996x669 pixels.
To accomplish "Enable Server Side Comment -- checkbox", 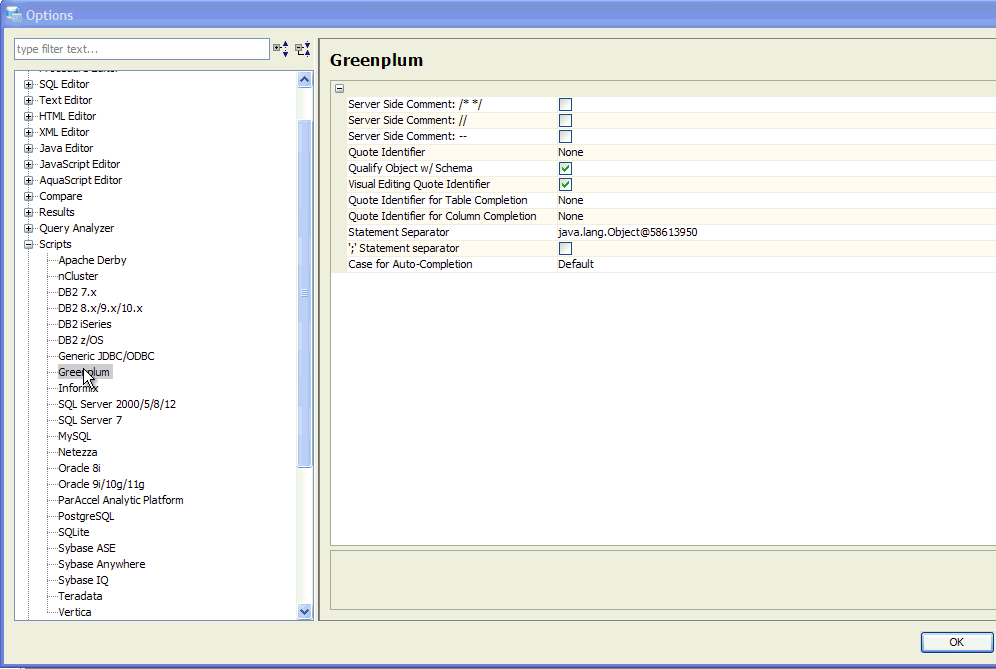I will coord(565,136).
